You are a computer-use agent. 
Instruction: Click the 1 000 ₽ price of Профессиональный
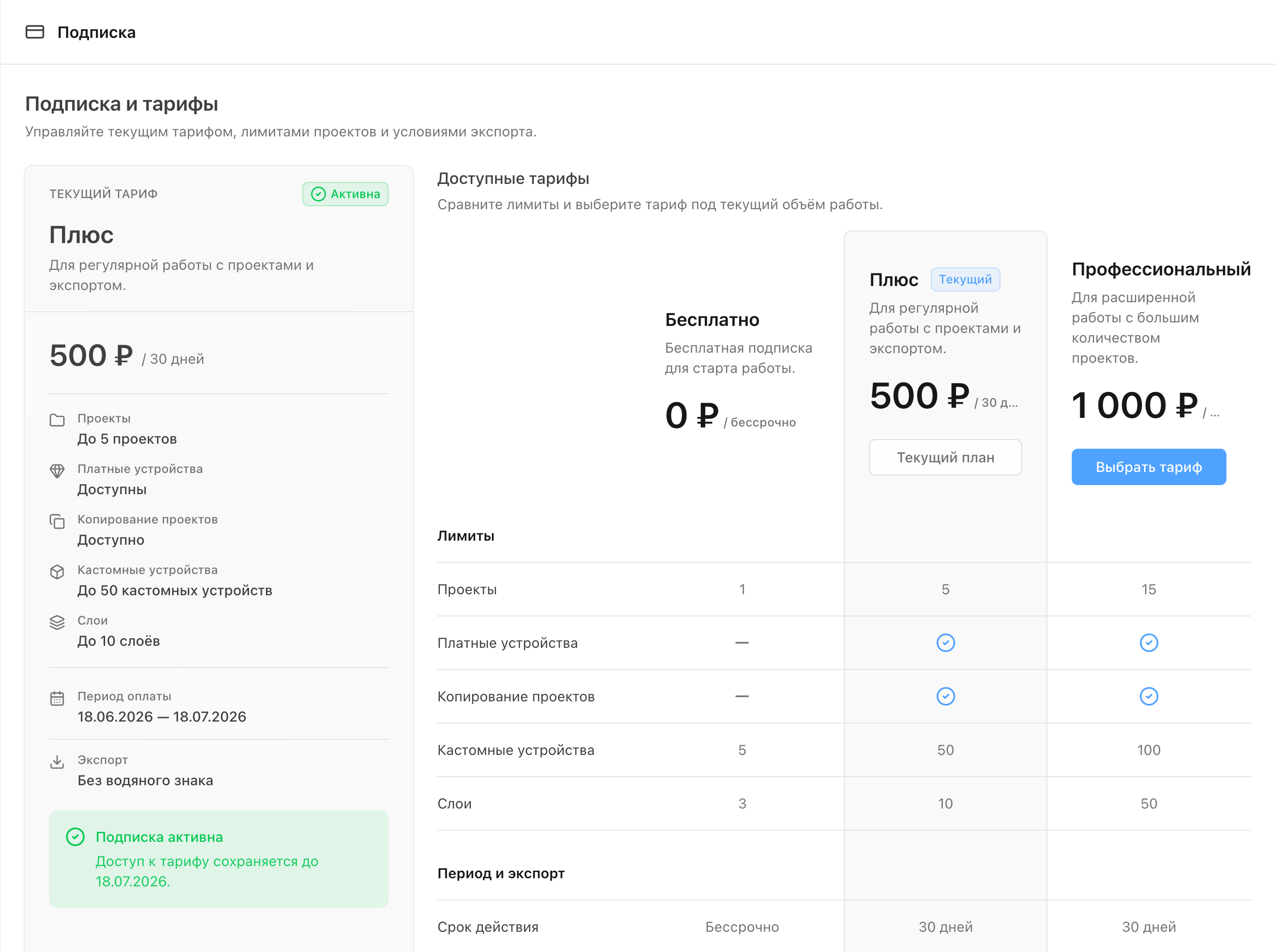(x=1134, y=405)
